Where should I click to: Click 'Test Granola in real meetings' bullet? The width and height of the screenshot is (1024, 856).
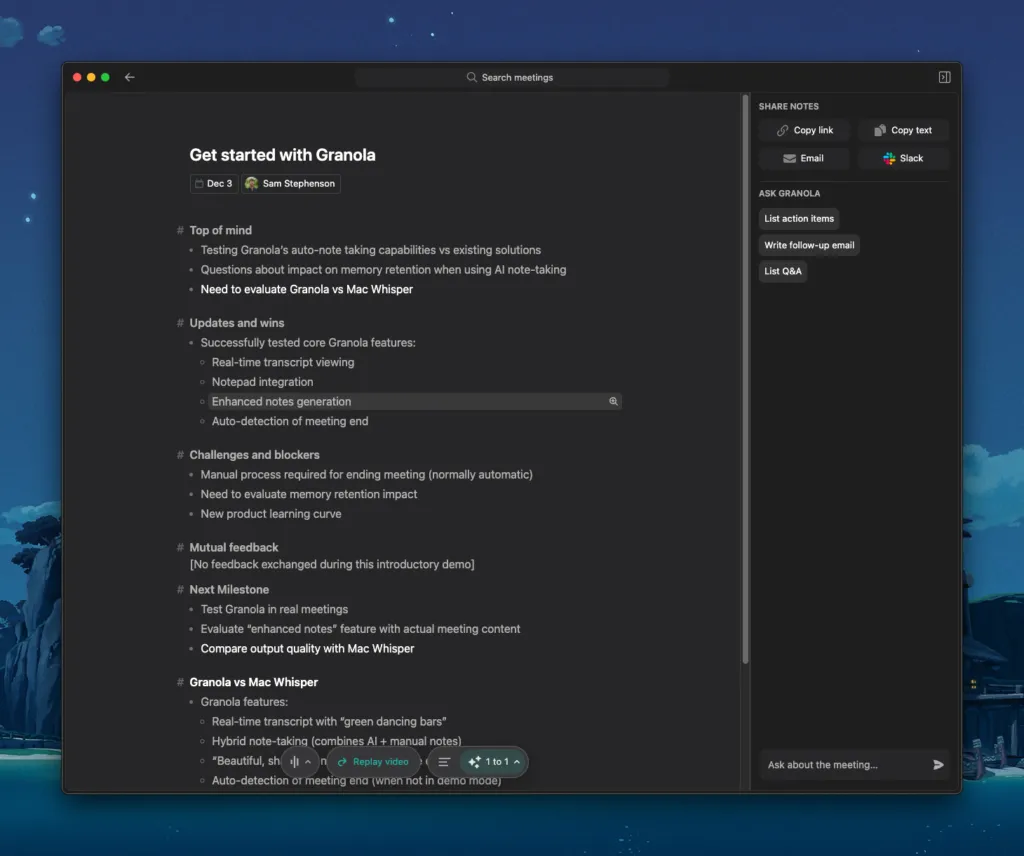[274, 609]
